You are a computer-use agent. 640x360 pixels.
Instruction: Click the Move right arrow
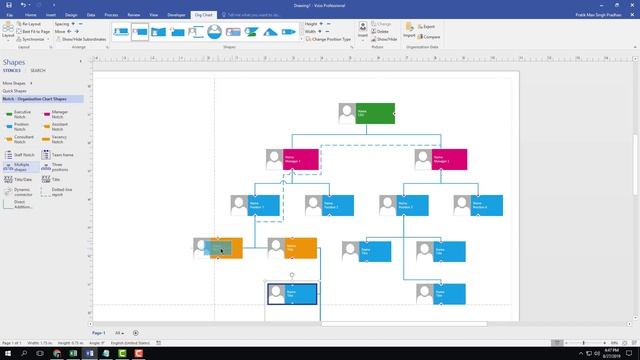pos(76,31)
